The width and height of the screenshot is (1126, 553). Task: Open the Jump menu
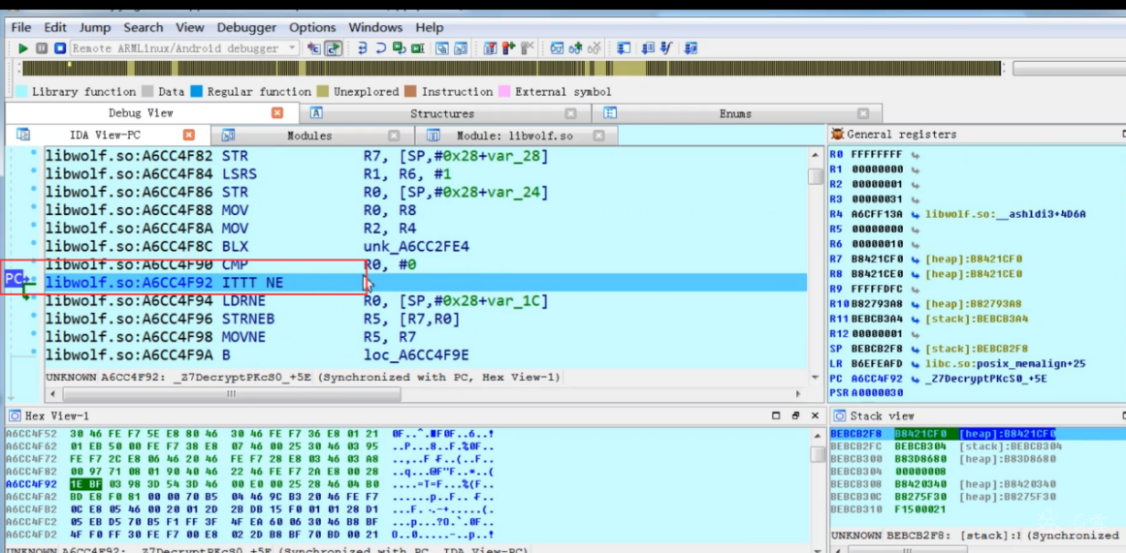coord(95,27)
